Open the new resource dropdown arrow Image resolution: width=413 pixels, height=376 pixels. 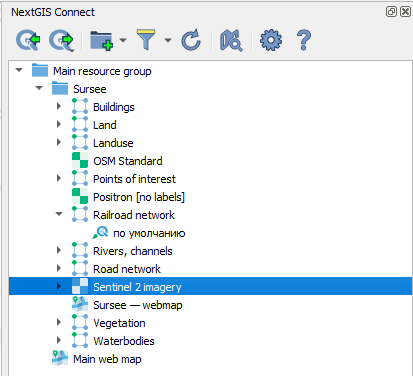(x=123, y=40)
